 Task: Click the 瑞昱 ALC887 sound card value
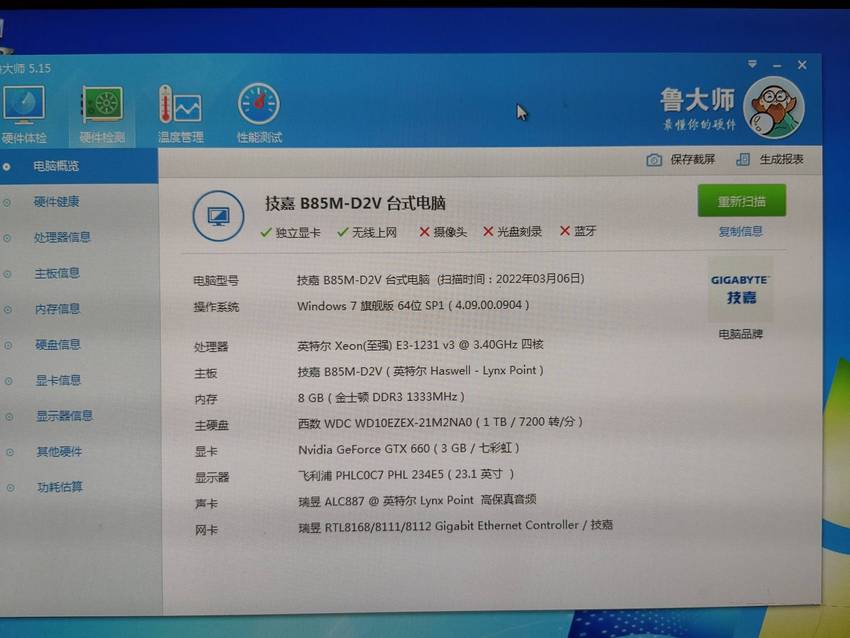click(x=417, y=500)
